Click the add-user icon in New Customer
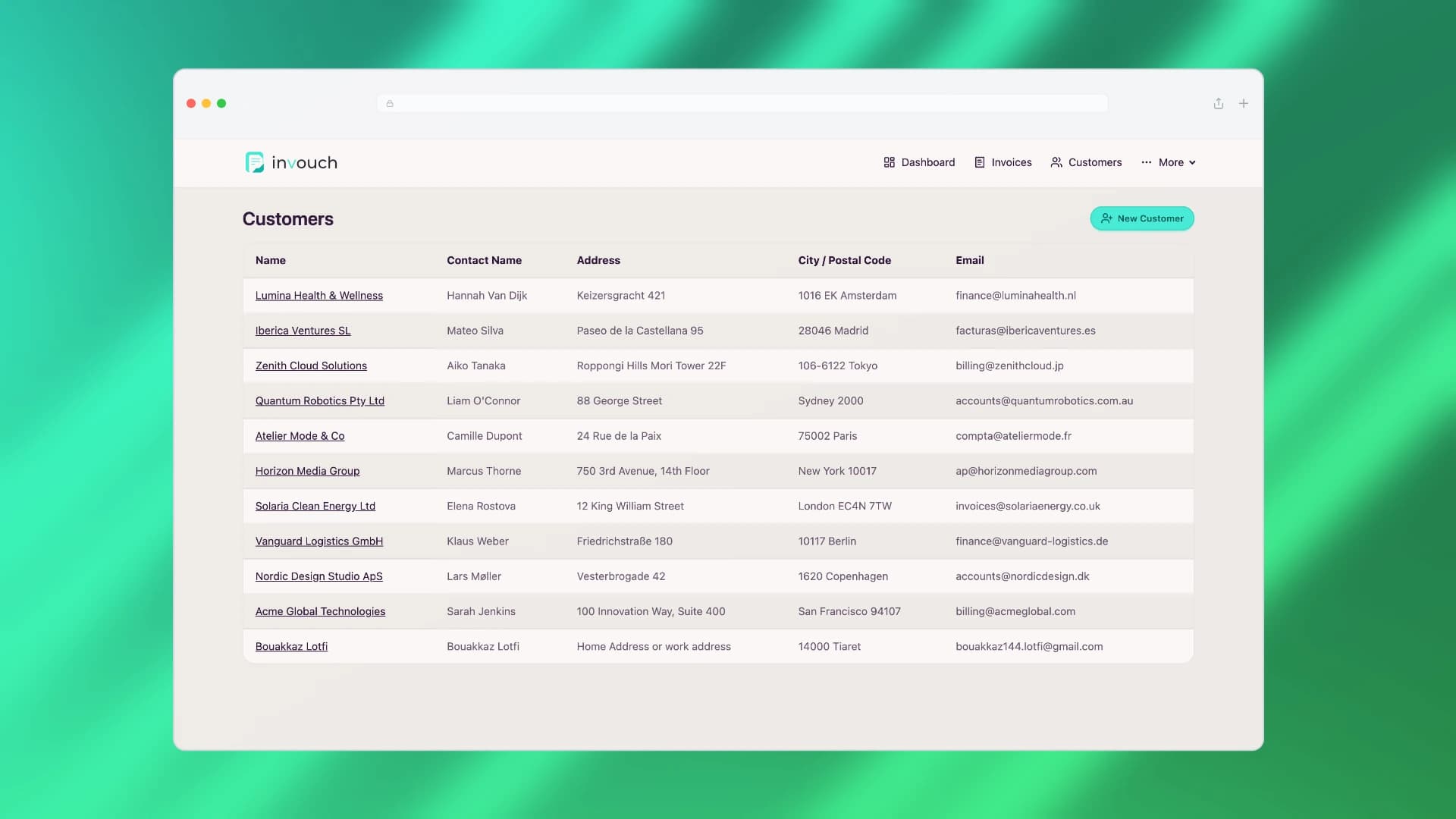This screenshot has width=1456, height=819. [x=1107, y=218]
